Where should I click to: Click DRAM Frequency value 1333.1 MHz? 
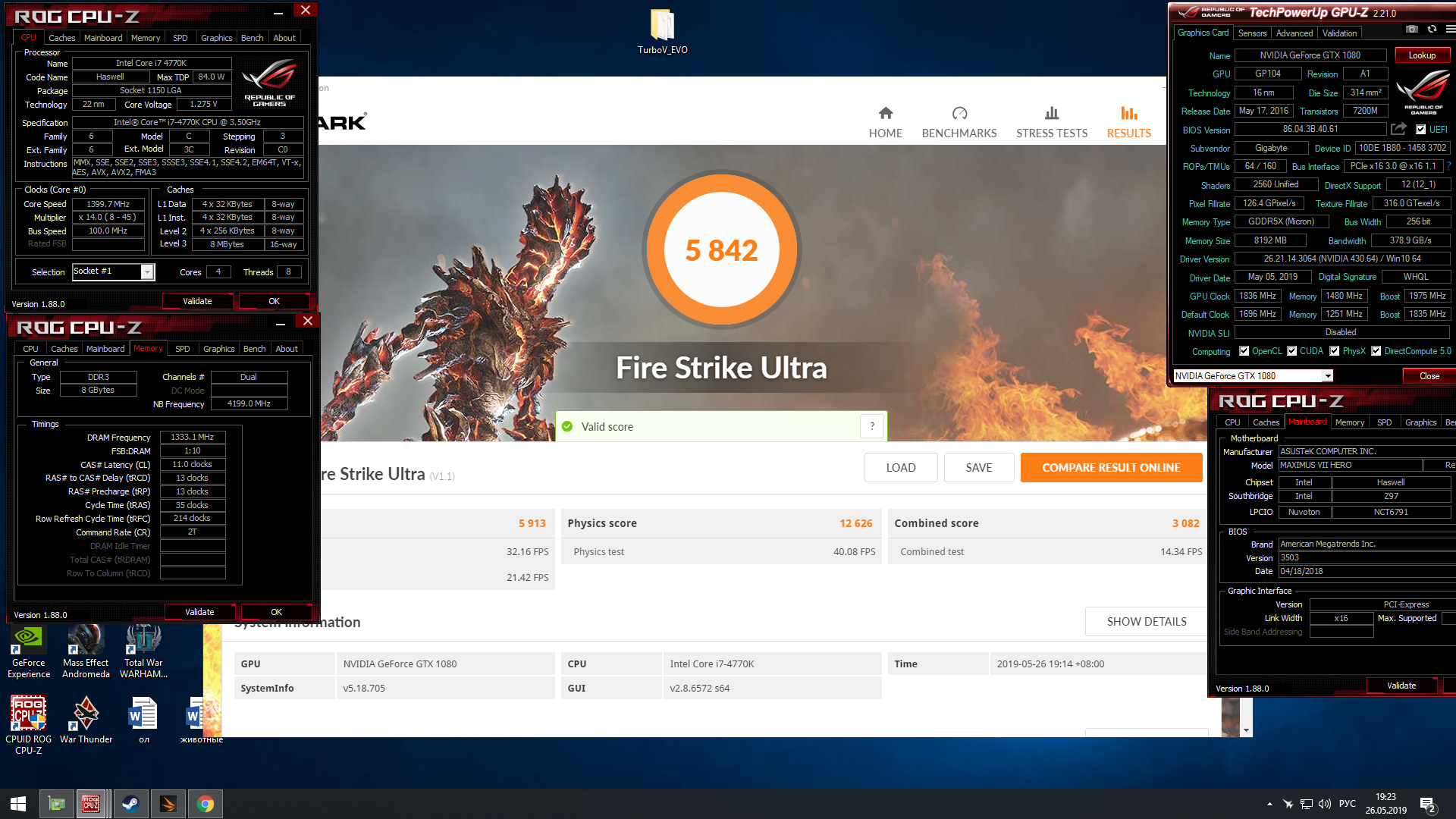coord(192,437)
